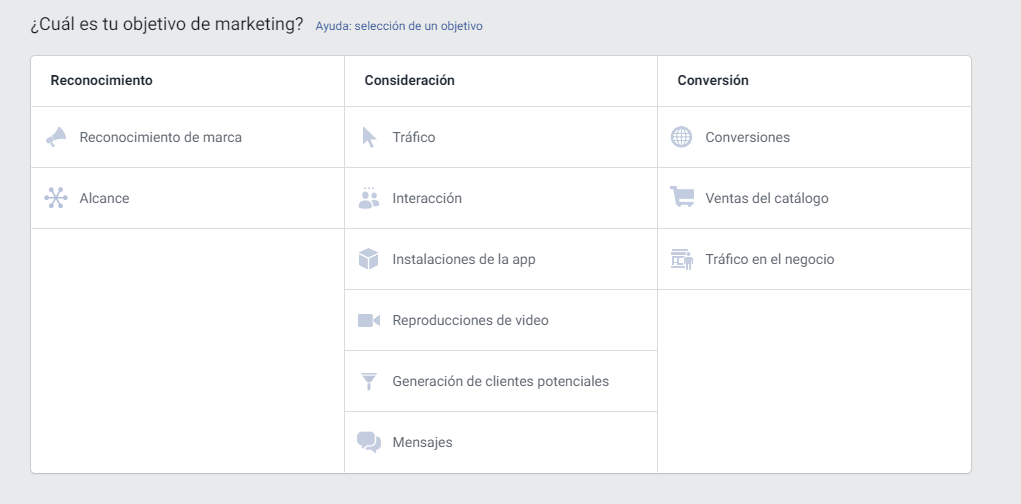Select the Instalaciones de la app label
The height and width of the screenshot is (504, 1021).
tap(464, 259)
